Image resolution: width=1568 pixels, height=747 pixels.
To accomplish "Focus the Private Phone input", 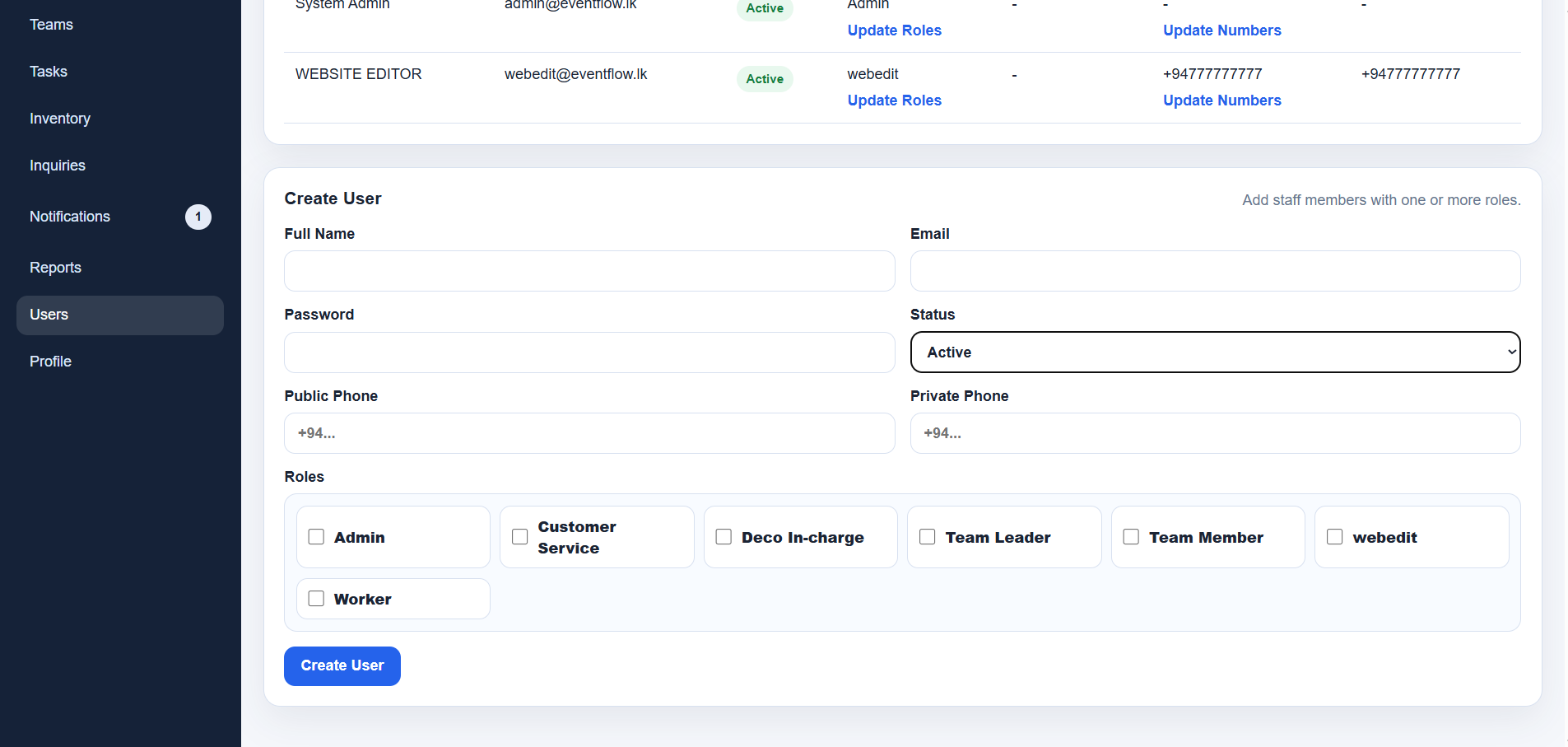I will coord(1215,433).
